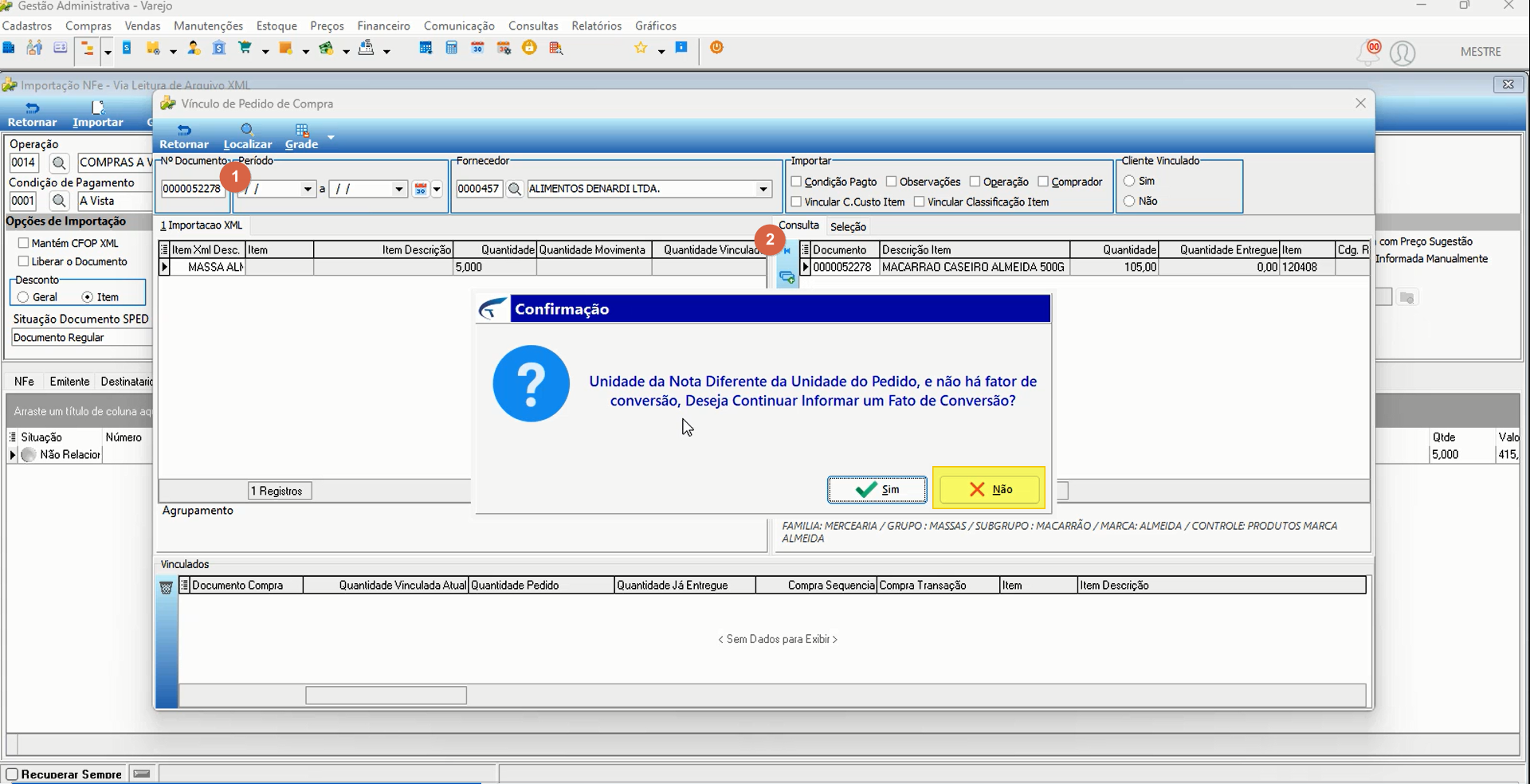The height and width of the screenshot is (784, 1530).
Task: Click the Não button in confirmation dialog
Action: point(989,489)
